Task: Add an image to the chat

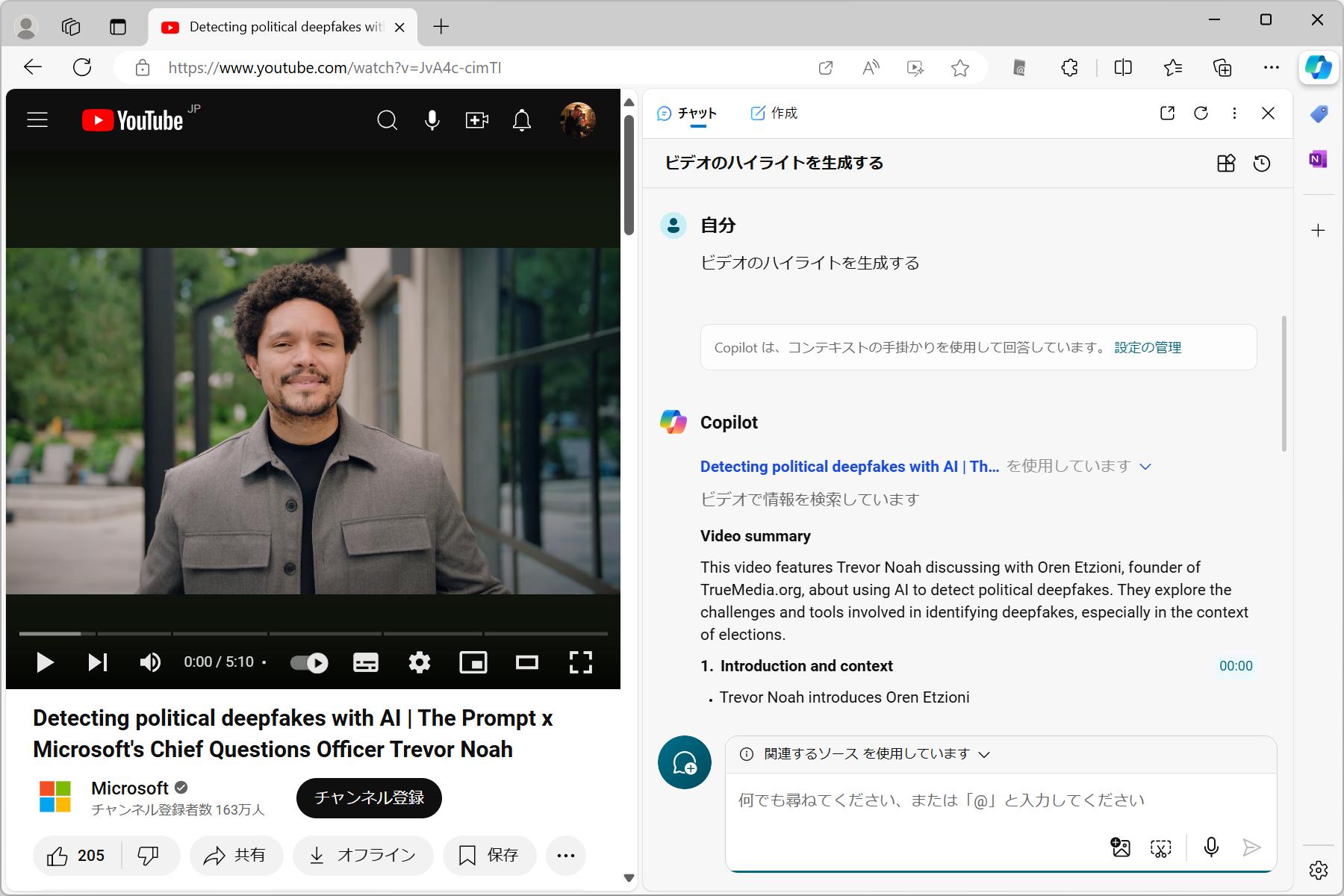Action: point(1121,847)
